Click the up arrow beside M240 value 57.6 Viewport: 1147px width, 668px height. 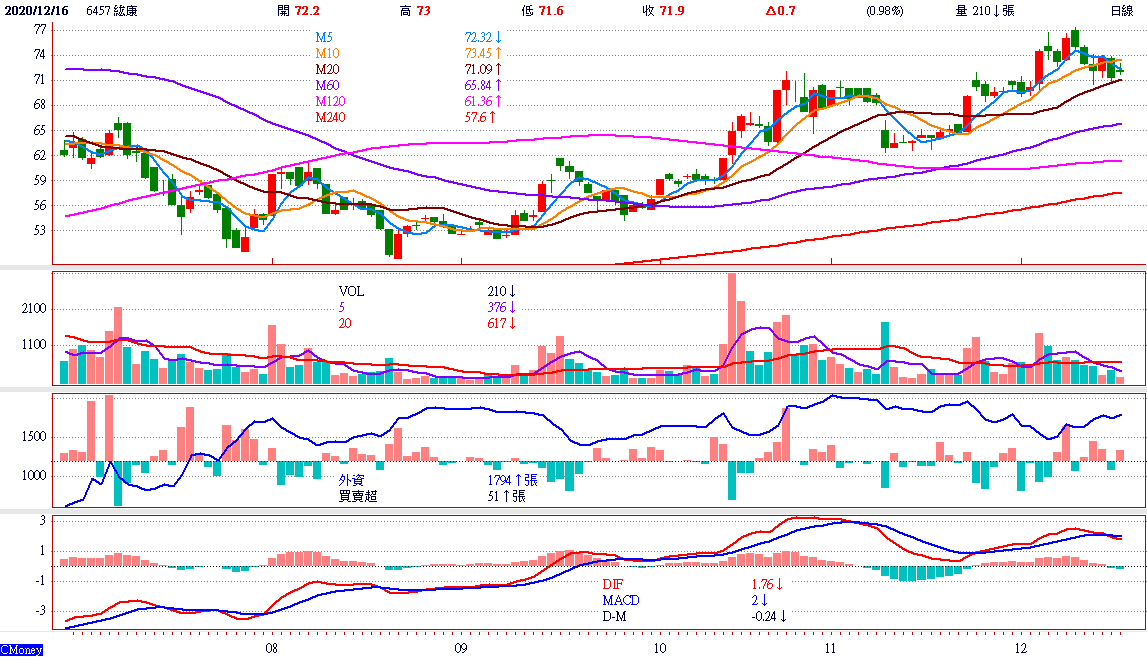492,118
